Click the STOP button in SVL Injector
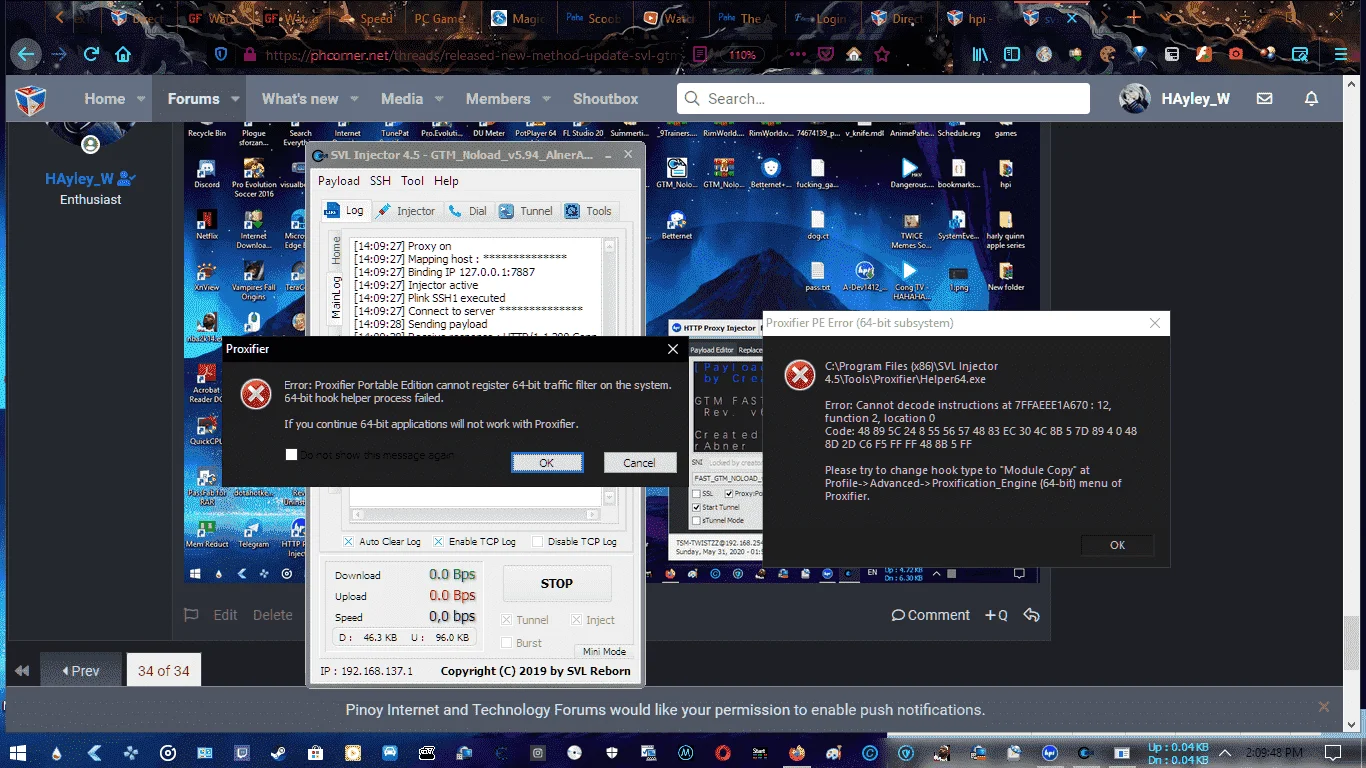This screenshot has width=1366, height=768. 556,584
